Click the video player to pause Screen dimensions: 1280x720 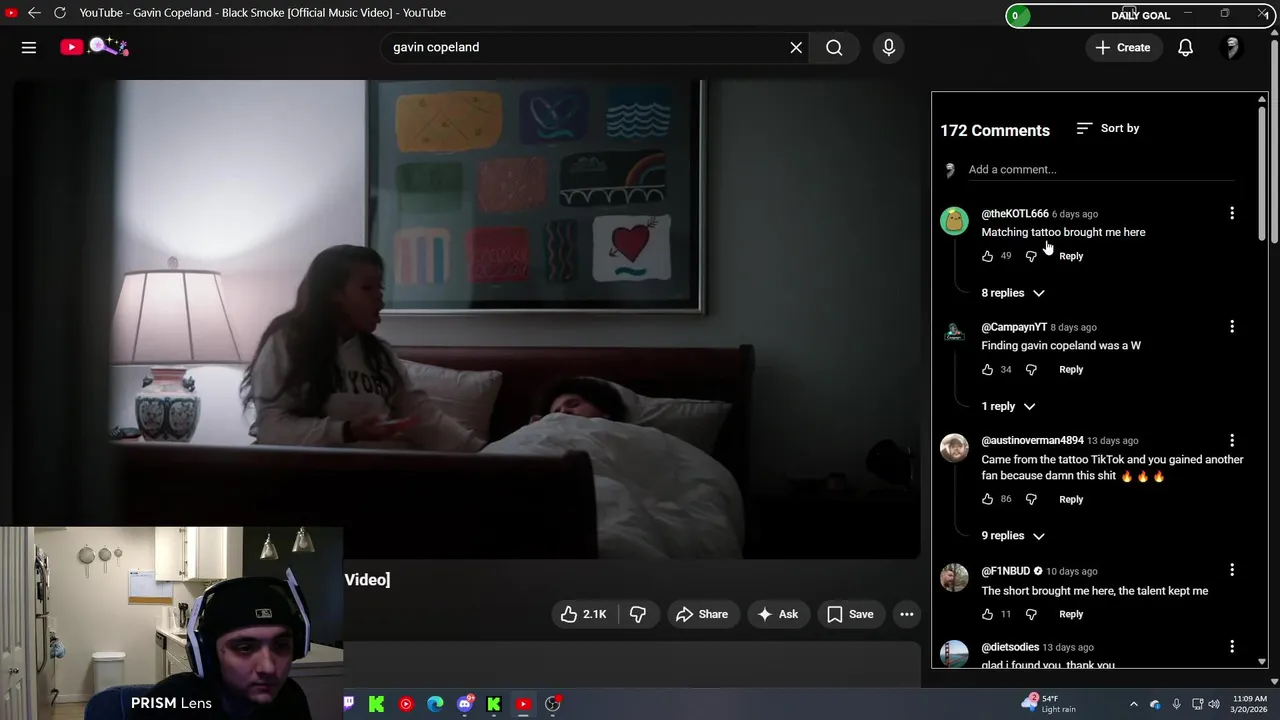466,318
